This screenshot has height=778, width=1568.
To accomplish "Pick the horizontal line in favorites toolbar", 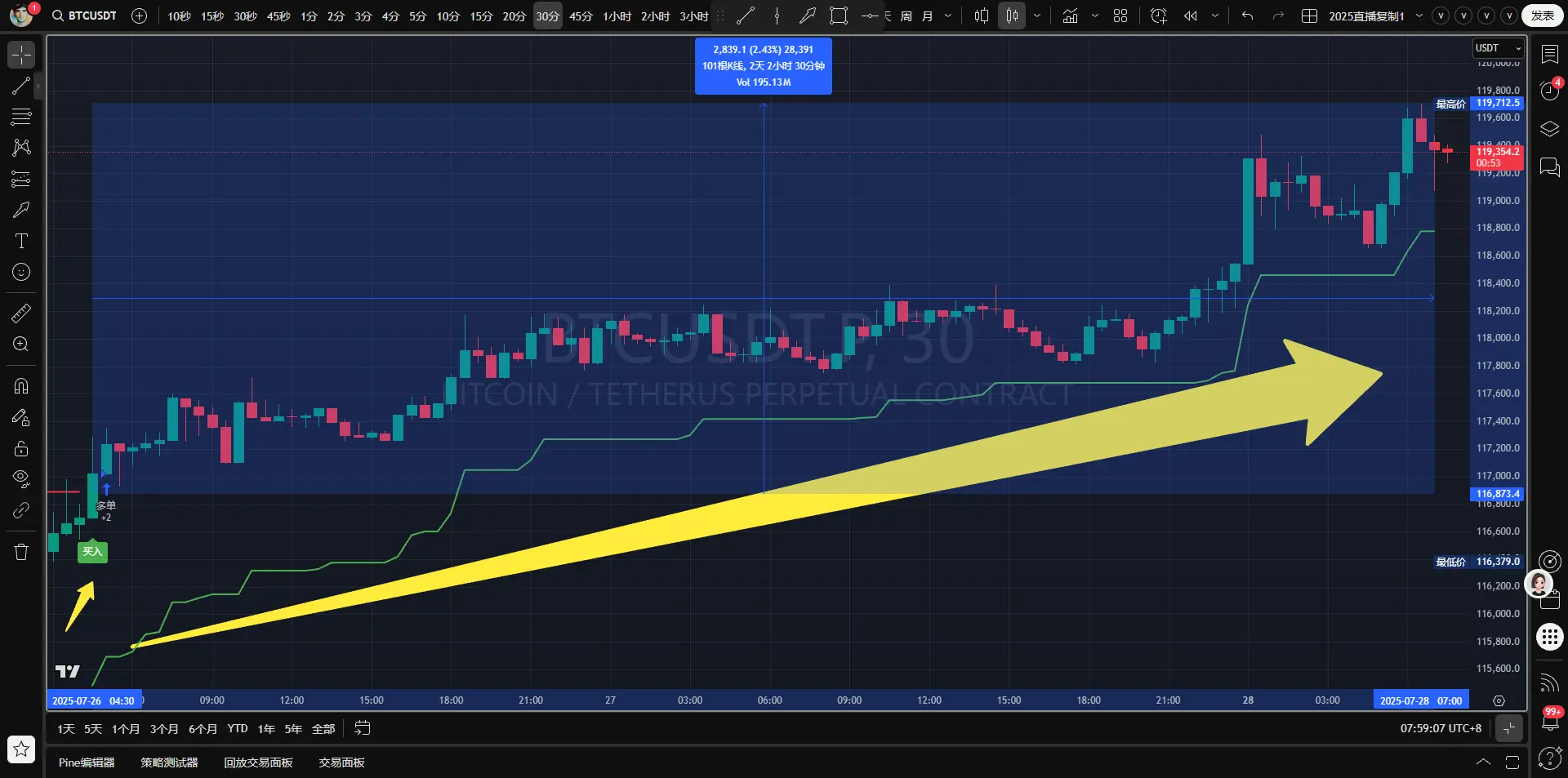I will click(869, 16).
